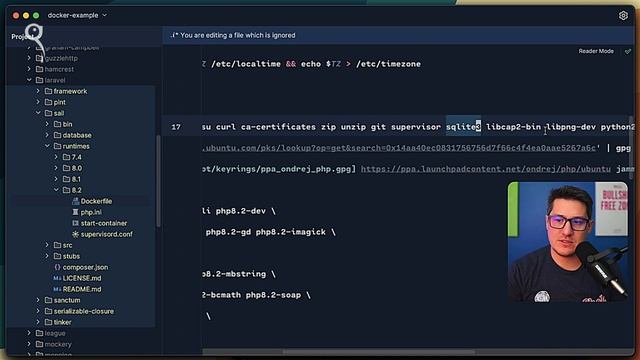
Task: Expand the bin folder
Action: pyautogui.click(x=47, y=124)
